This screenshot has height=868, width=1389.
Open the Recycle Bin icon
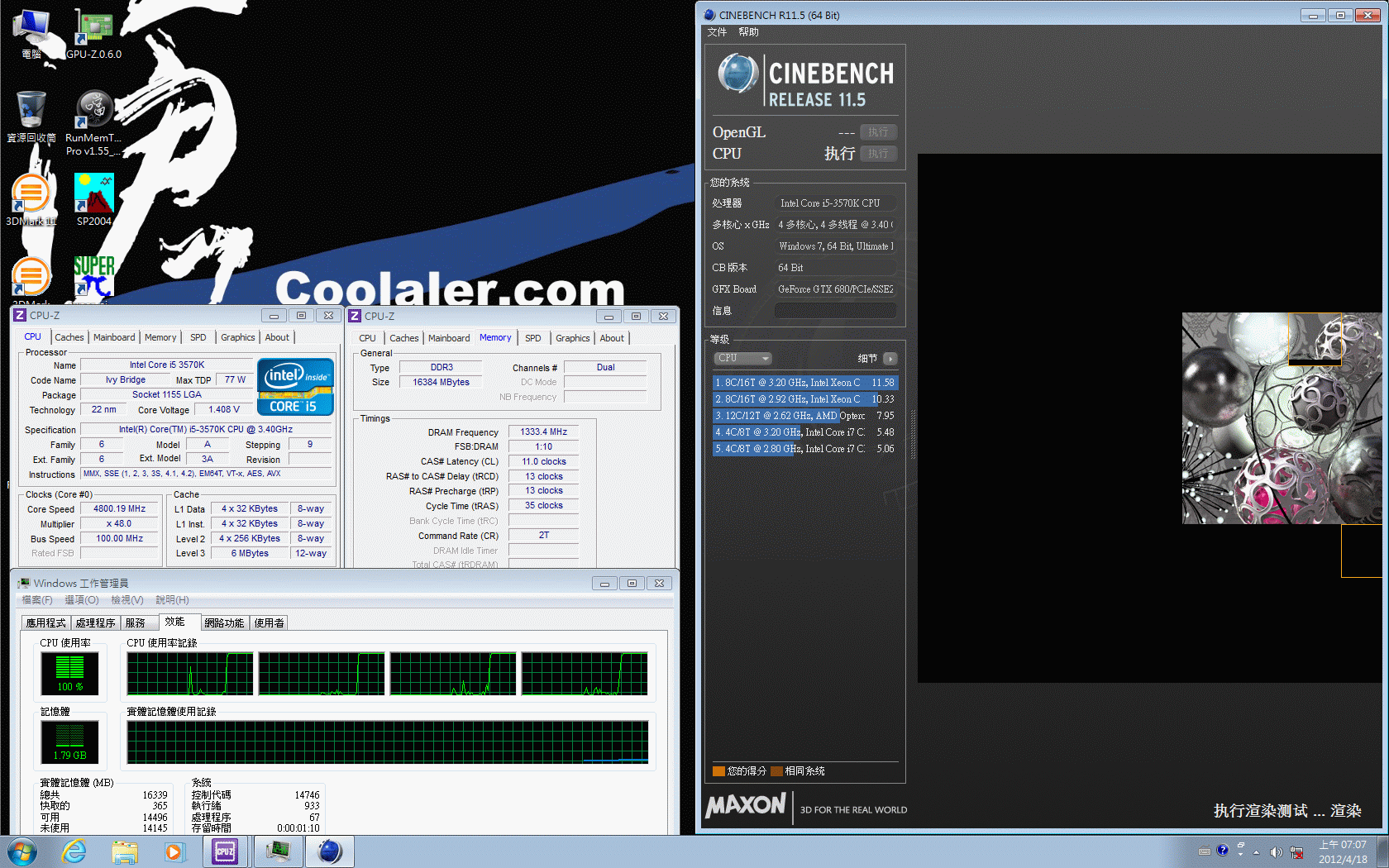[31, 116]
